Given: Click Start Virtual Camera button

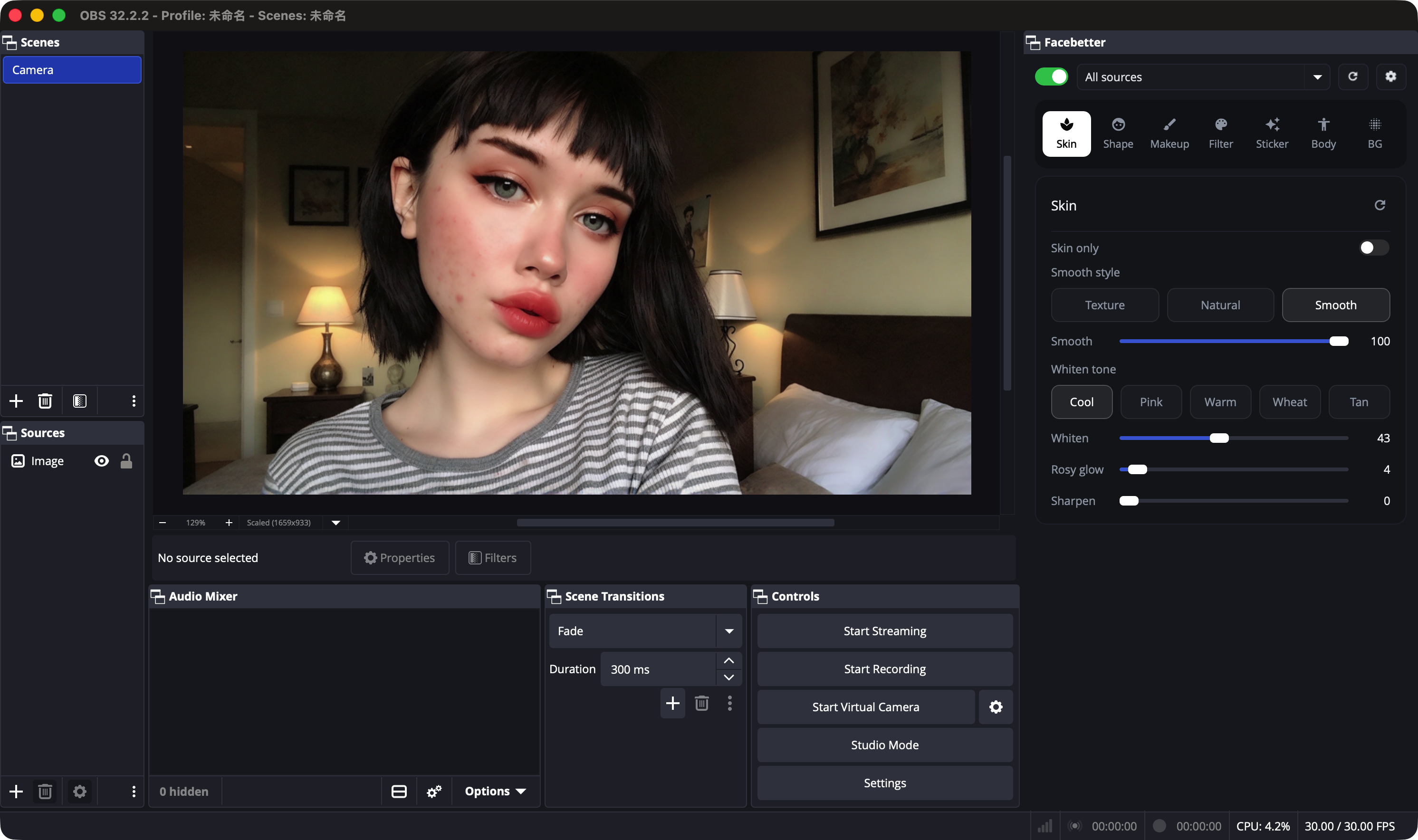Looking at the screenshot, I should (x=865, y=707).
